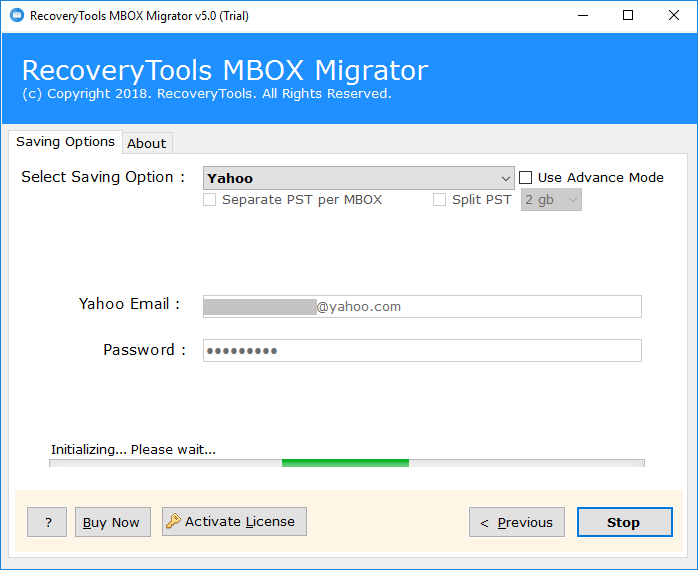Tick the Split PST checkbox
The width and height of the screenshot is (698, 572).
point(439,199)
